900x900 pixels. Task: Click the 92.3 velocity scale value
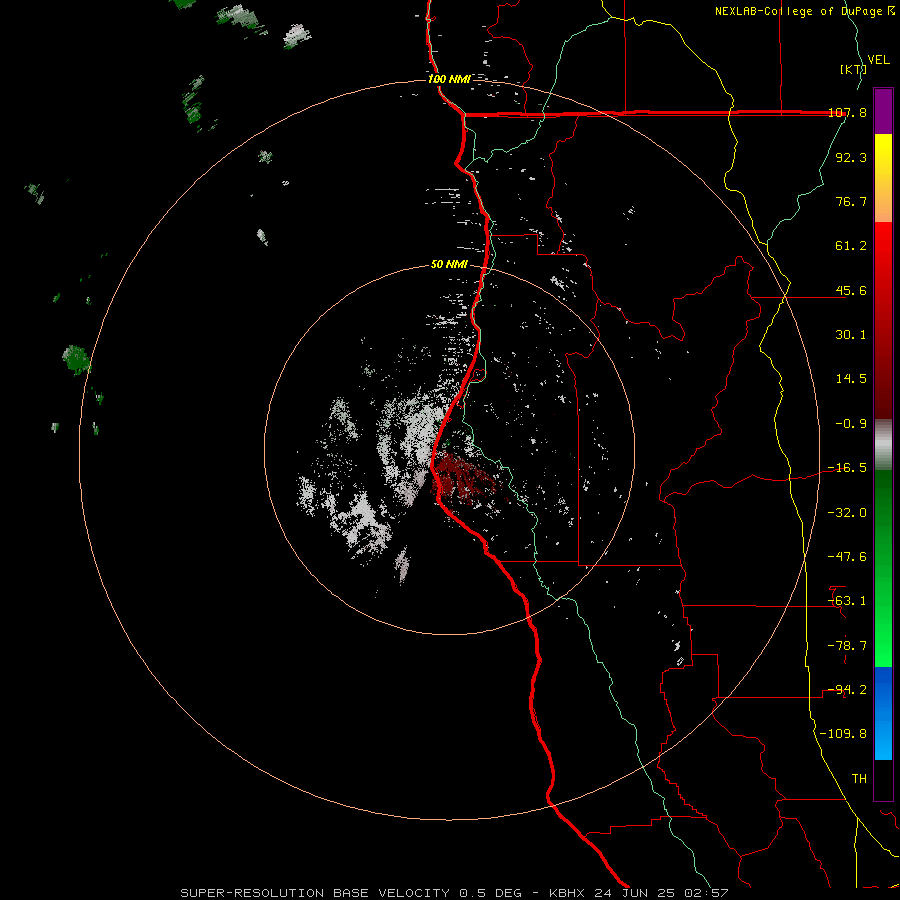pos(851,157)
